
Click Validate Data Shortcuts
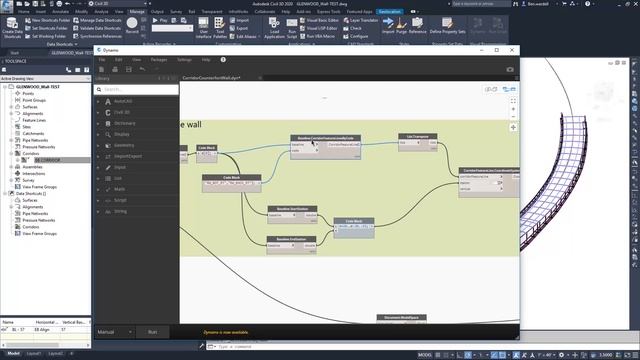(97, 28)
